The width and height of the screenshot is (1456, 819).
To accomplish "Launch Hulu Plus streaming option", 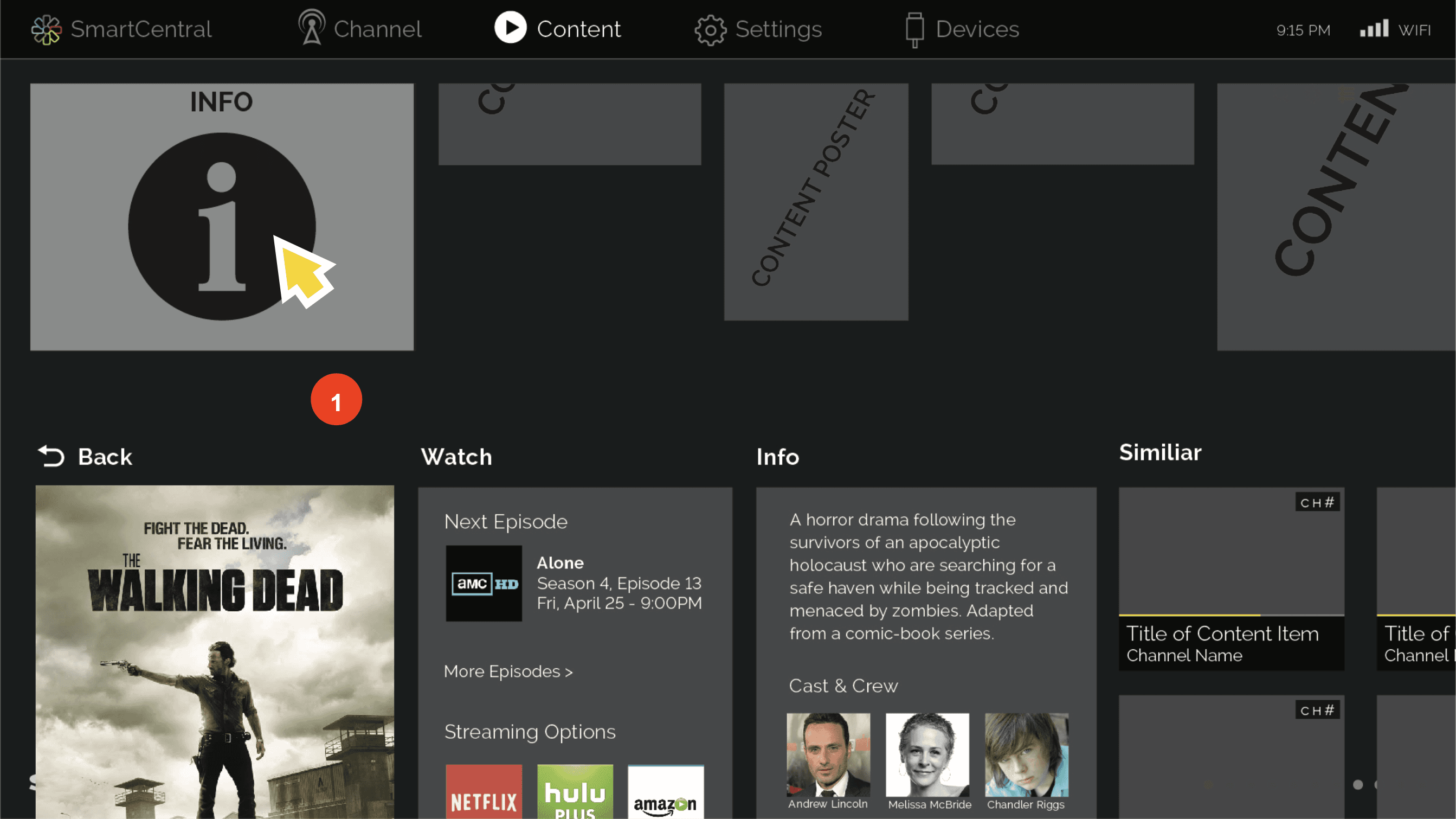I will (x=575, y=791).
